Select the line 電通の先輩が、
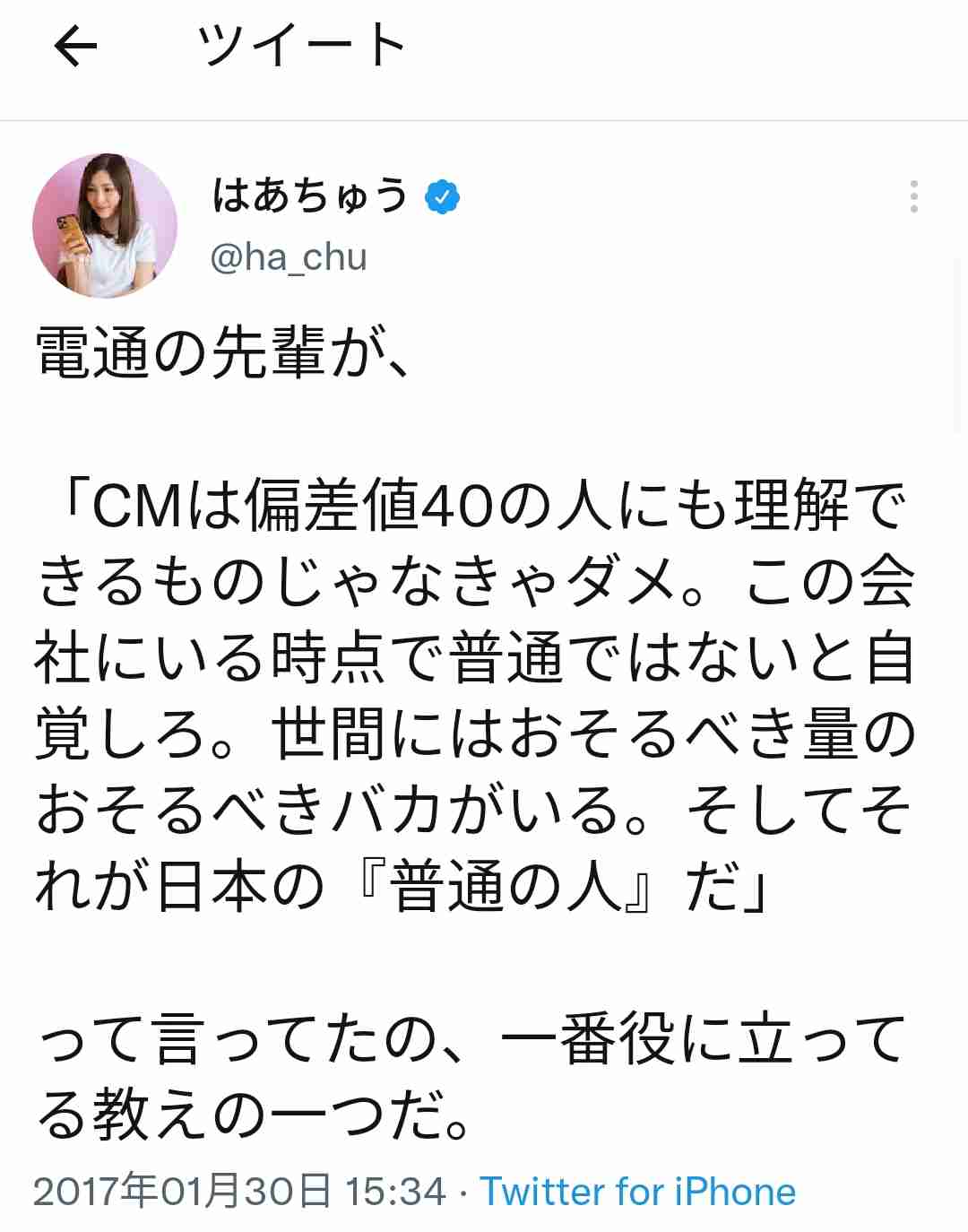The width and height of the screenshot is (968, 1232). click(223, 353)
